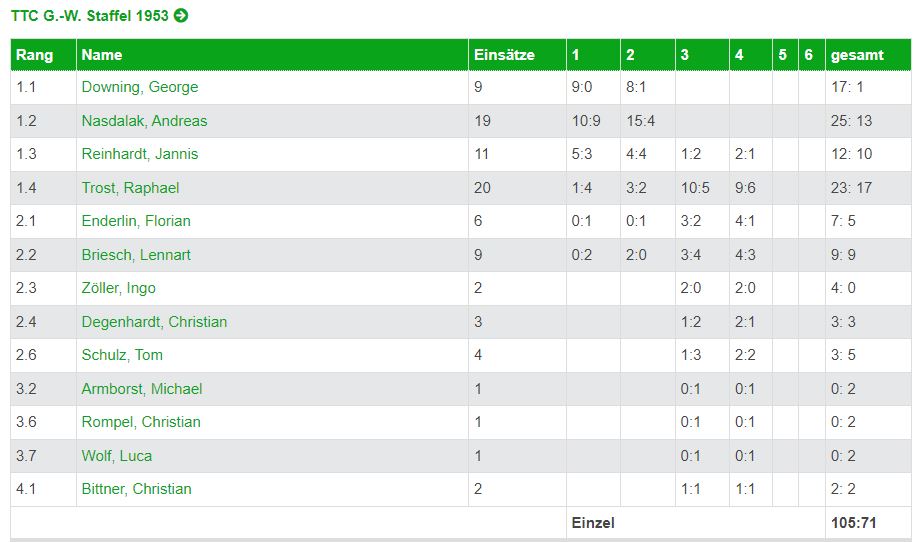The width and height of the screenshot is (915, 542).
Task: Open TTC G.-W. Staffel 1953 team link
Action: pyautogui.click(x=90, y=16)
